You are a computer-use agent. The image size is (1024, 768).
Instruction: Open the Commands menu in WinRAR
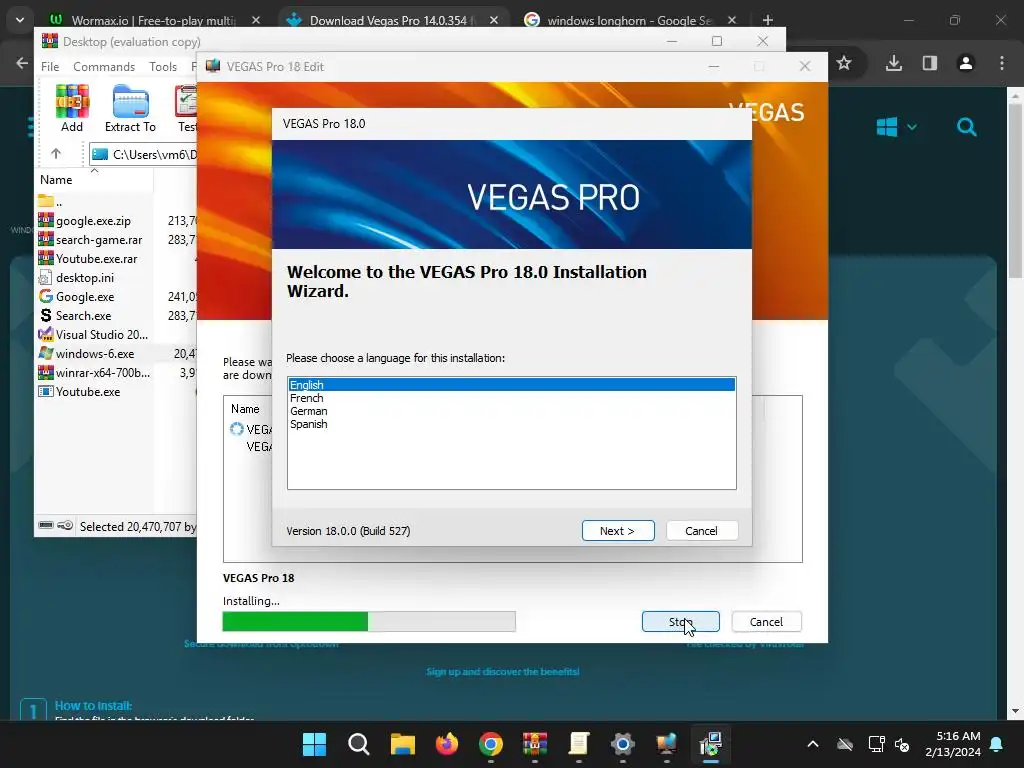(x=104, y=67)
